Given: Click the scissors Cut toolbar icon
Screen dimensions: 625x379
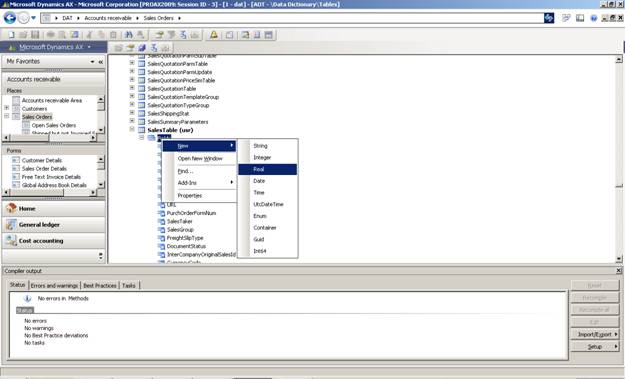Looking at the screenshot, I should [x=90, y=35].
